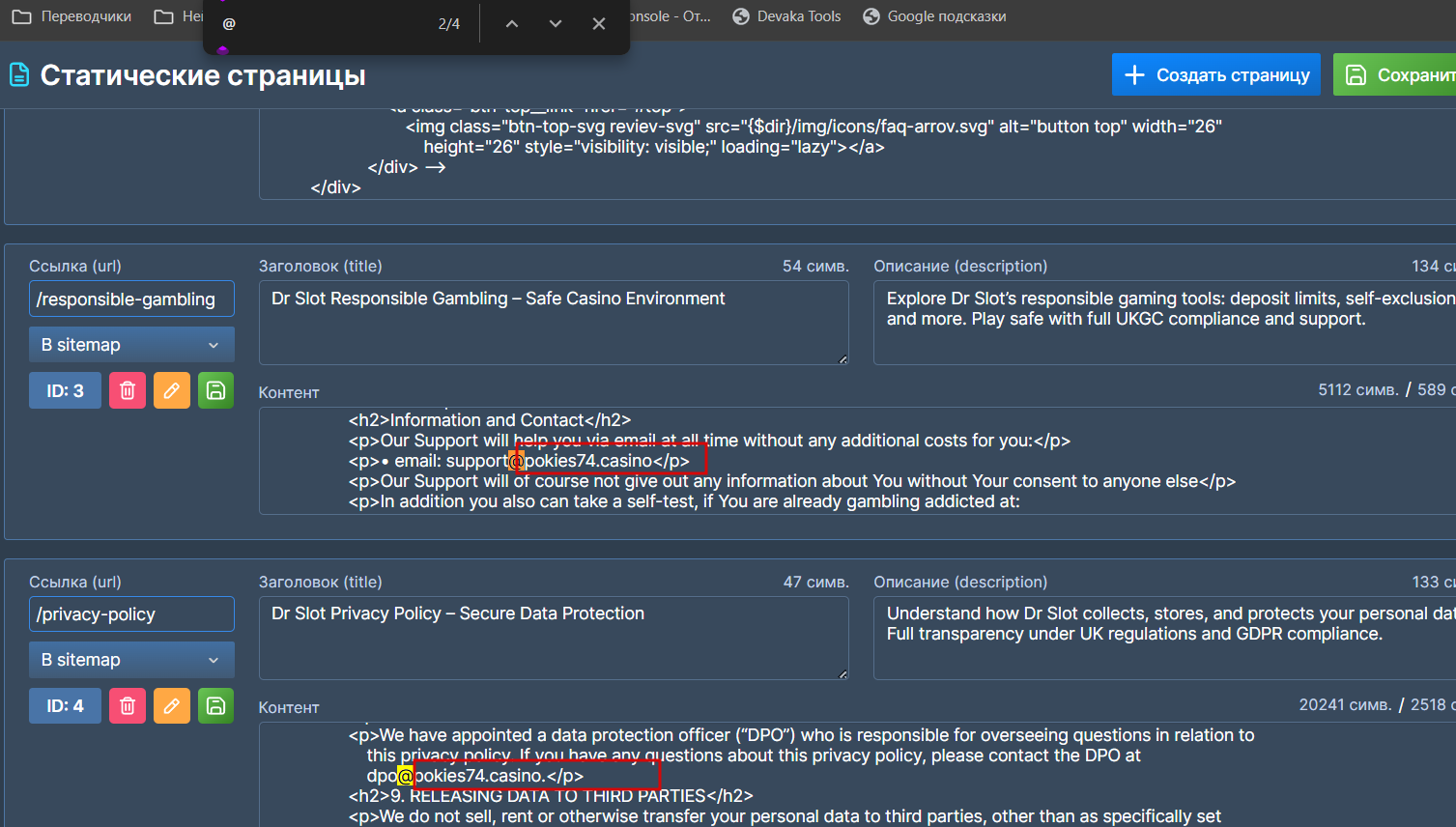Delete the privacy-policy page with the trash icon

(128, 705)
